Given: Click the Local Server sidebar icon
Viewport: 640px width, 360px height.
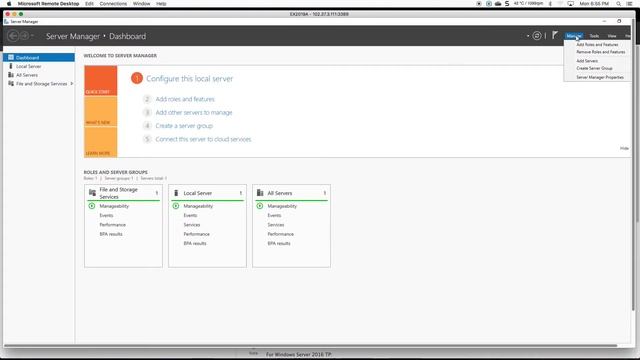Looking at the screenshot, I should tap(11, 66).
